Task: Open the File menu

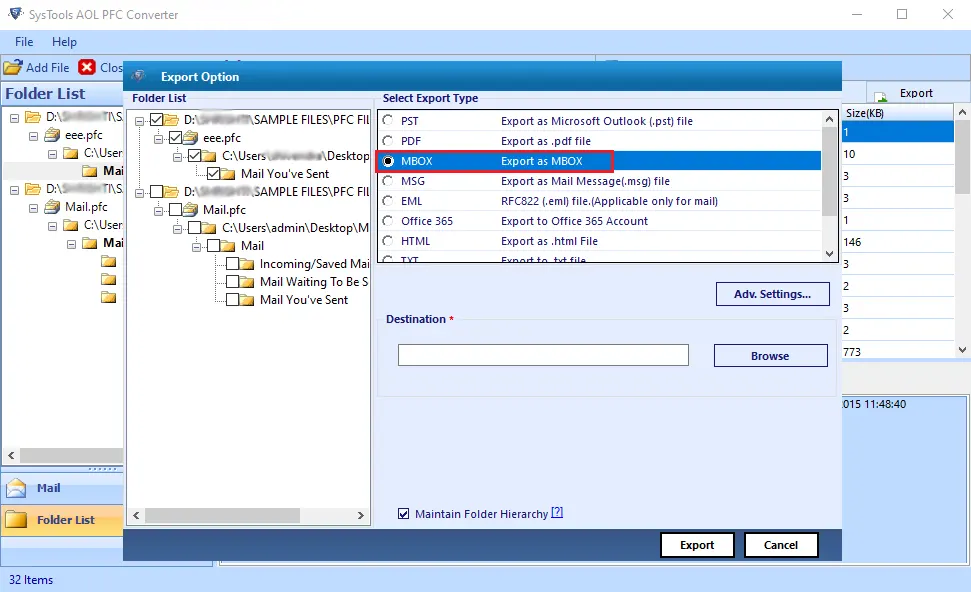Action: click(24, 41)
